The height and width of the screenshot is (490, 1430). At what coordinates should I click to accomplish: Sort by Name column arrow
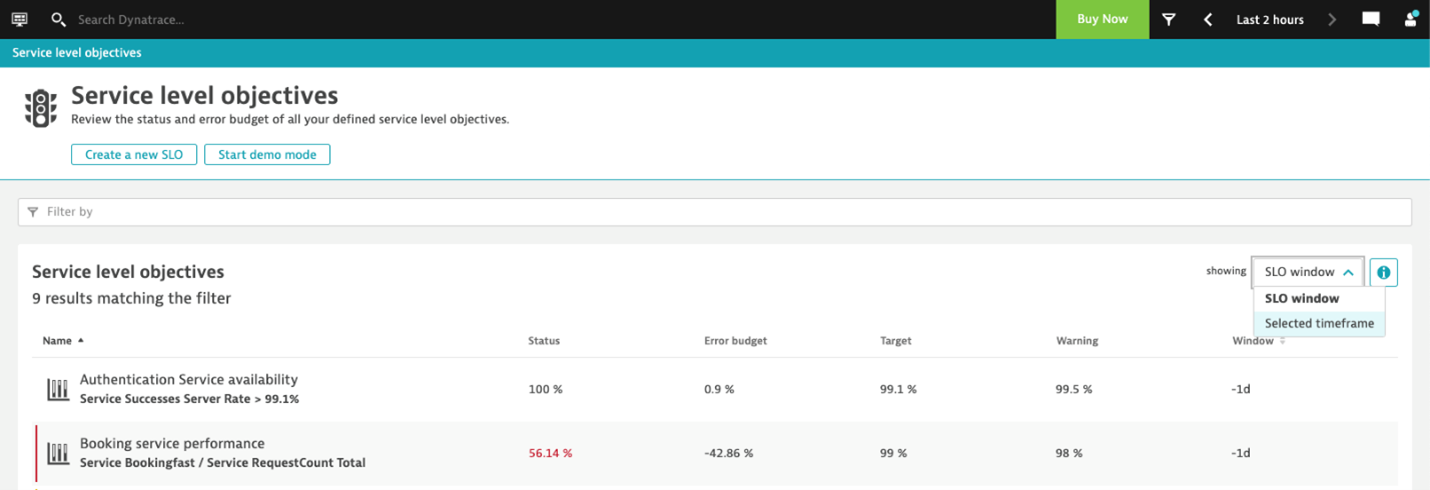pos(80,340)
